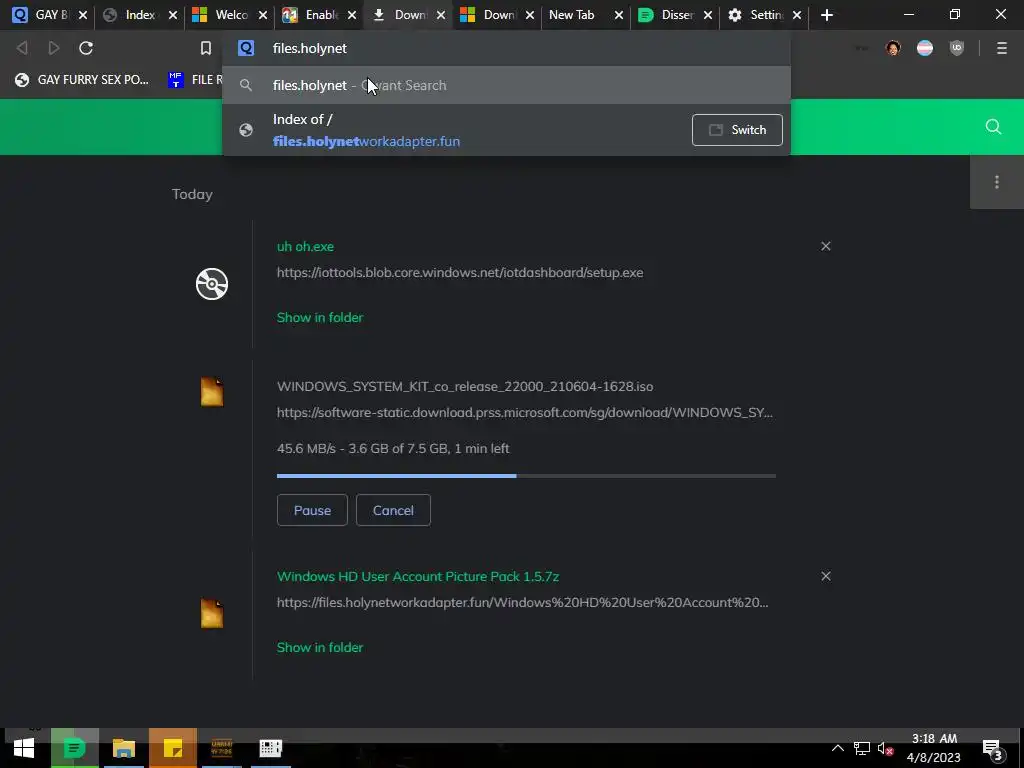
Task: Open the notification center icon
Action: coord(992,749)
